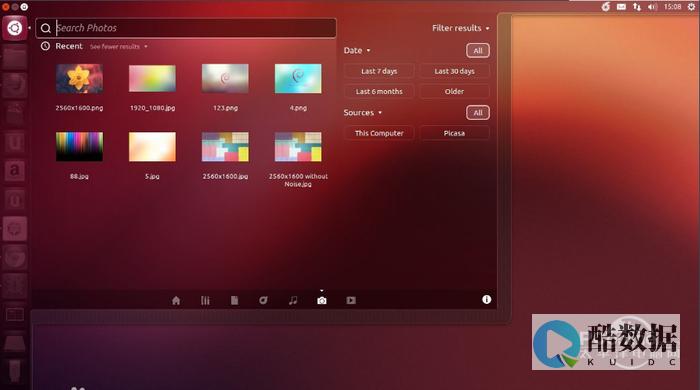Toggle the Last 7 days filter
This screenshot has width=700, height=390.
379,71
